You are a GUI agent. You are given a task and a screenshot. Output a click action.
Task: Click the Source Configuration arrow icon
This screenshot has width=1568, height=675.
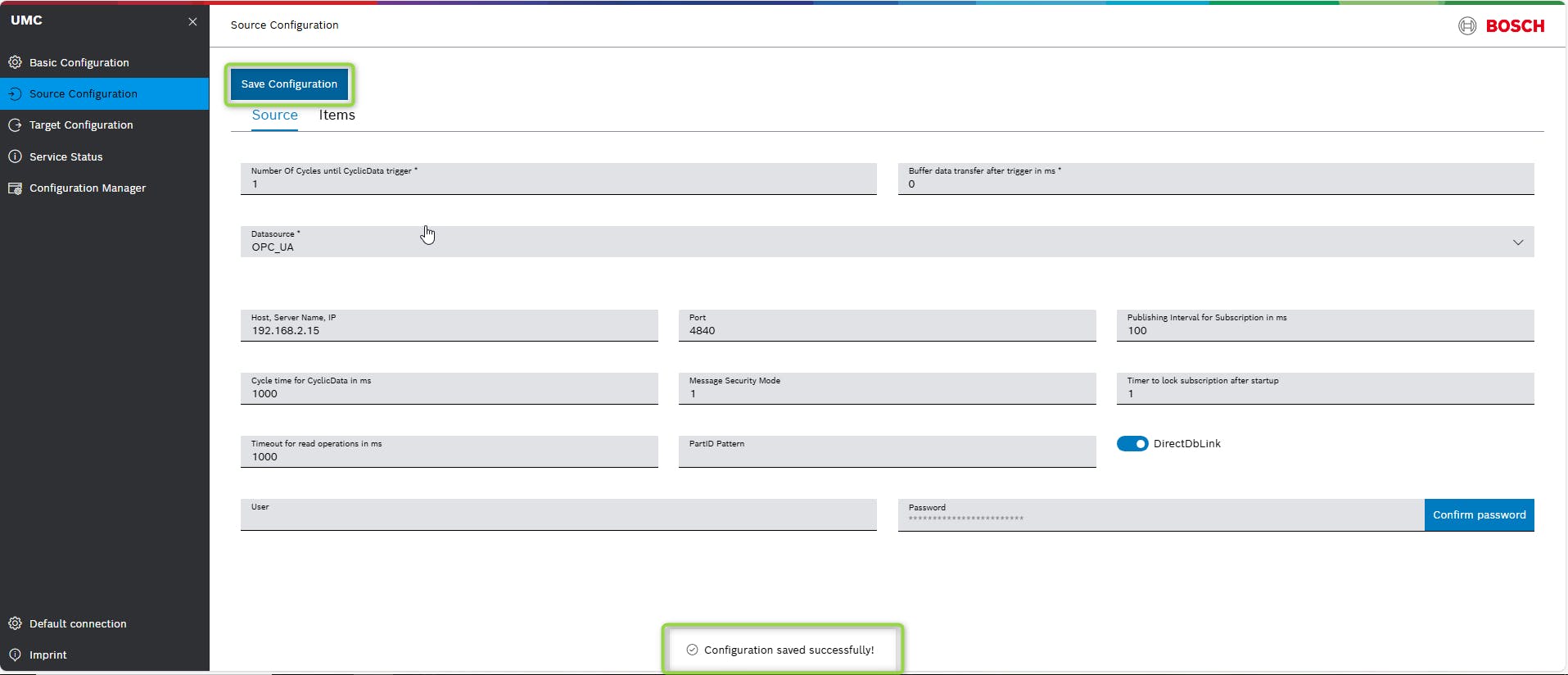tap(15, 94)
